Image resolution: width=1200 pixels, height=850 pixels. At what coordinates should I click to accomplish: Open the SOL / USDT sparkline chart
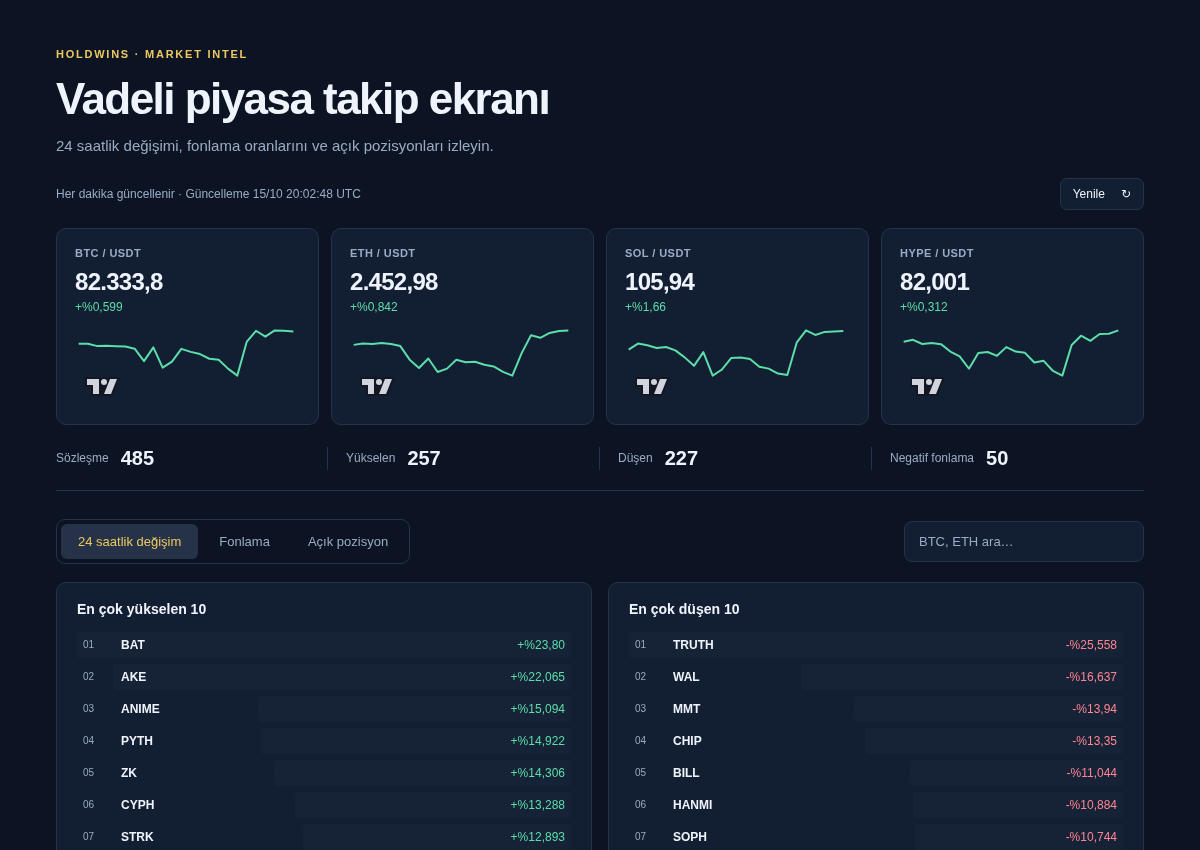(x=737, y=364)
